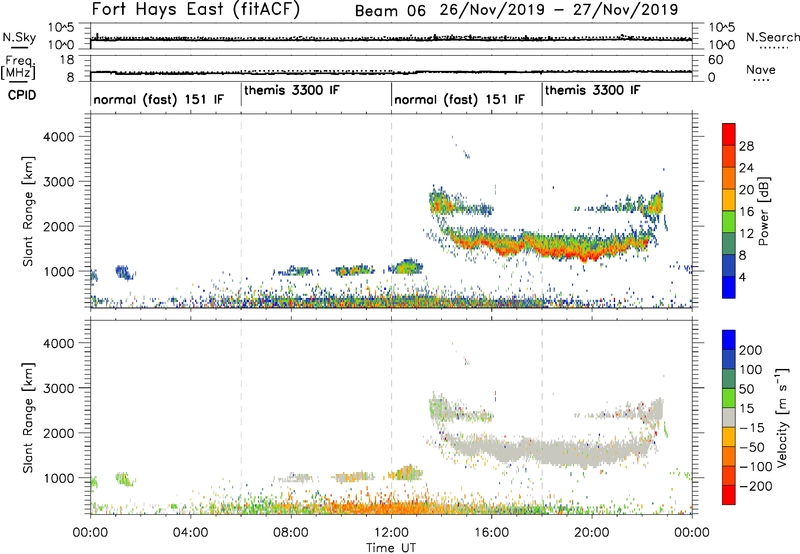Screen dimensions: 800x554
Task: Click the power panel 'Slant Range [km]' label
Action: (28, 211)
